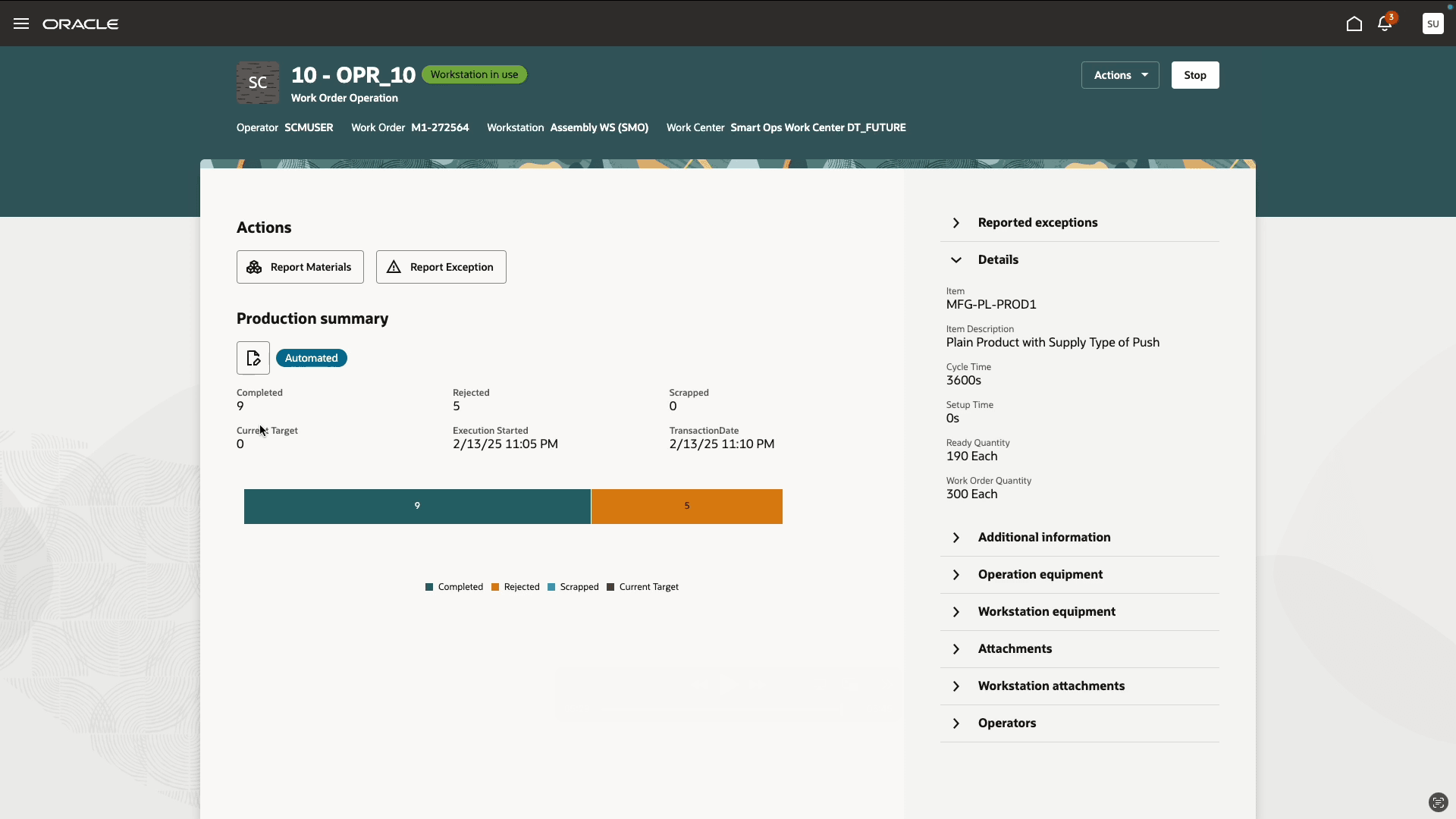1456x819 pixels.
Task: Click the SC work order avatar
Action: pos(258,83)
